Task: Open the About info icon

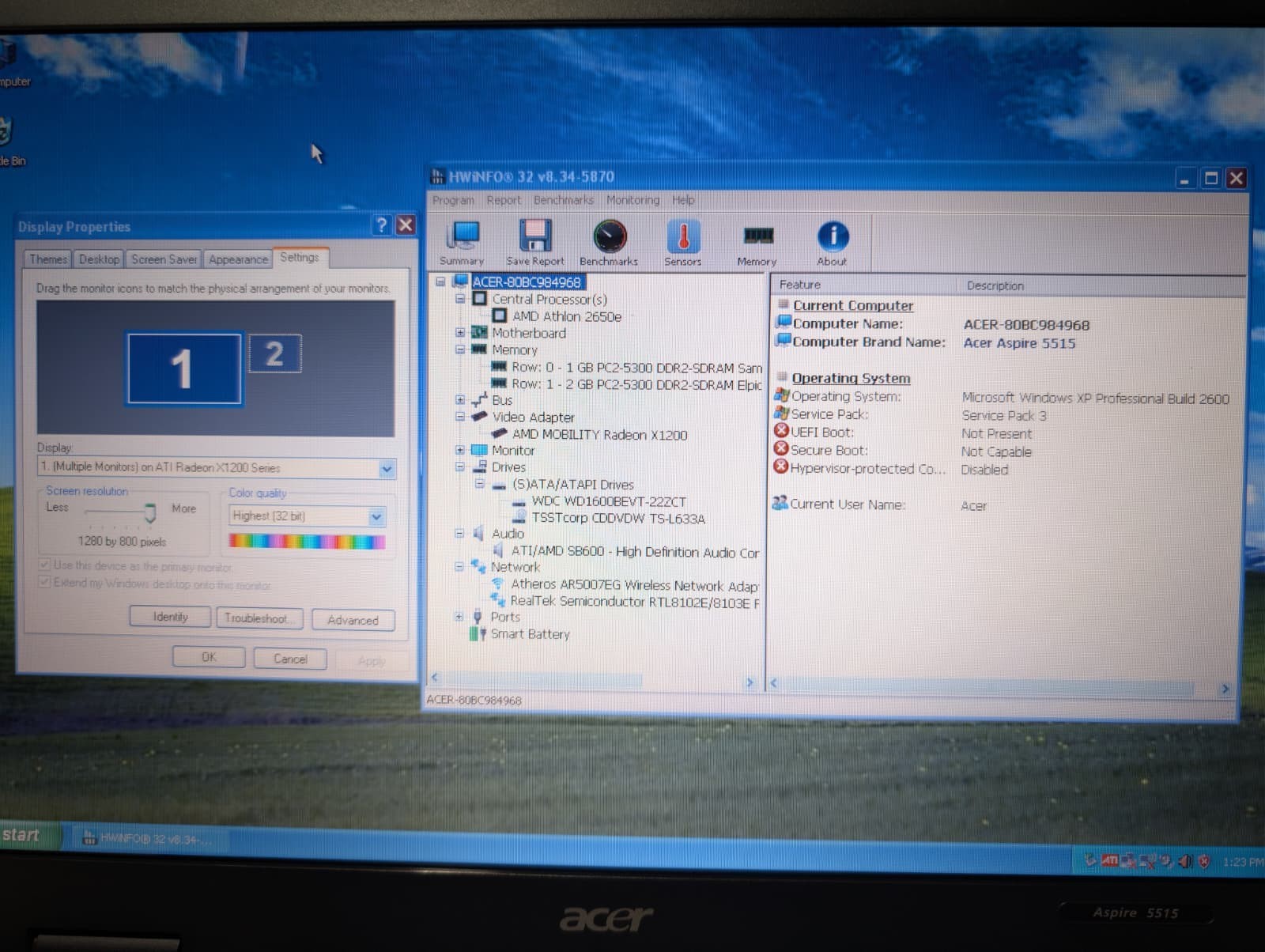Action: point(833,243)
